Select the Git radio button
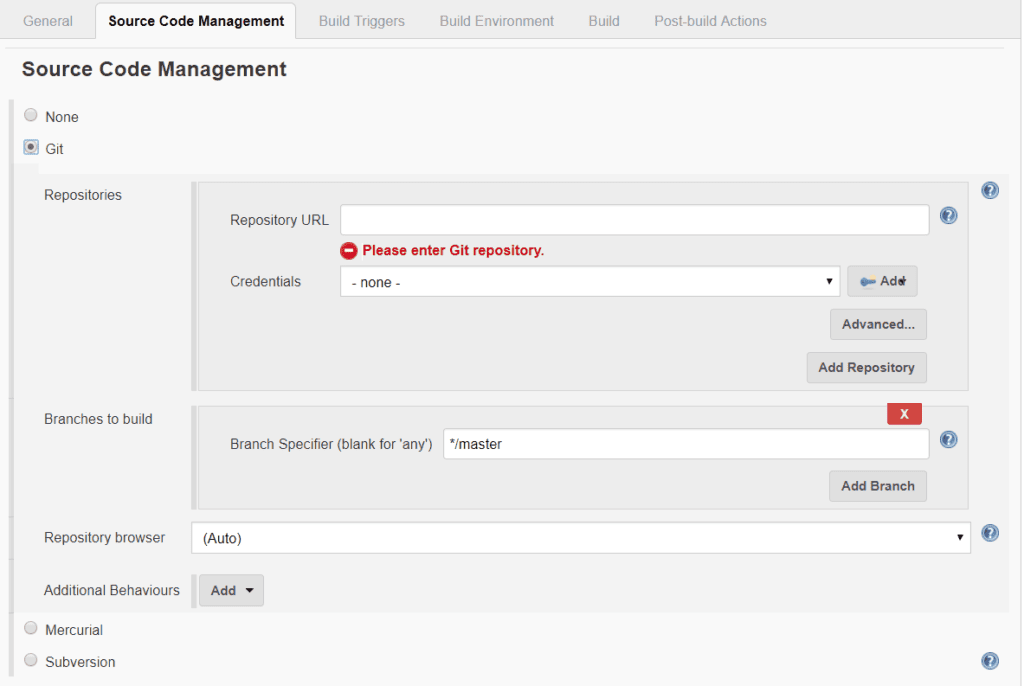Screen dimensions: 1024x686 [x=31, y=148]
